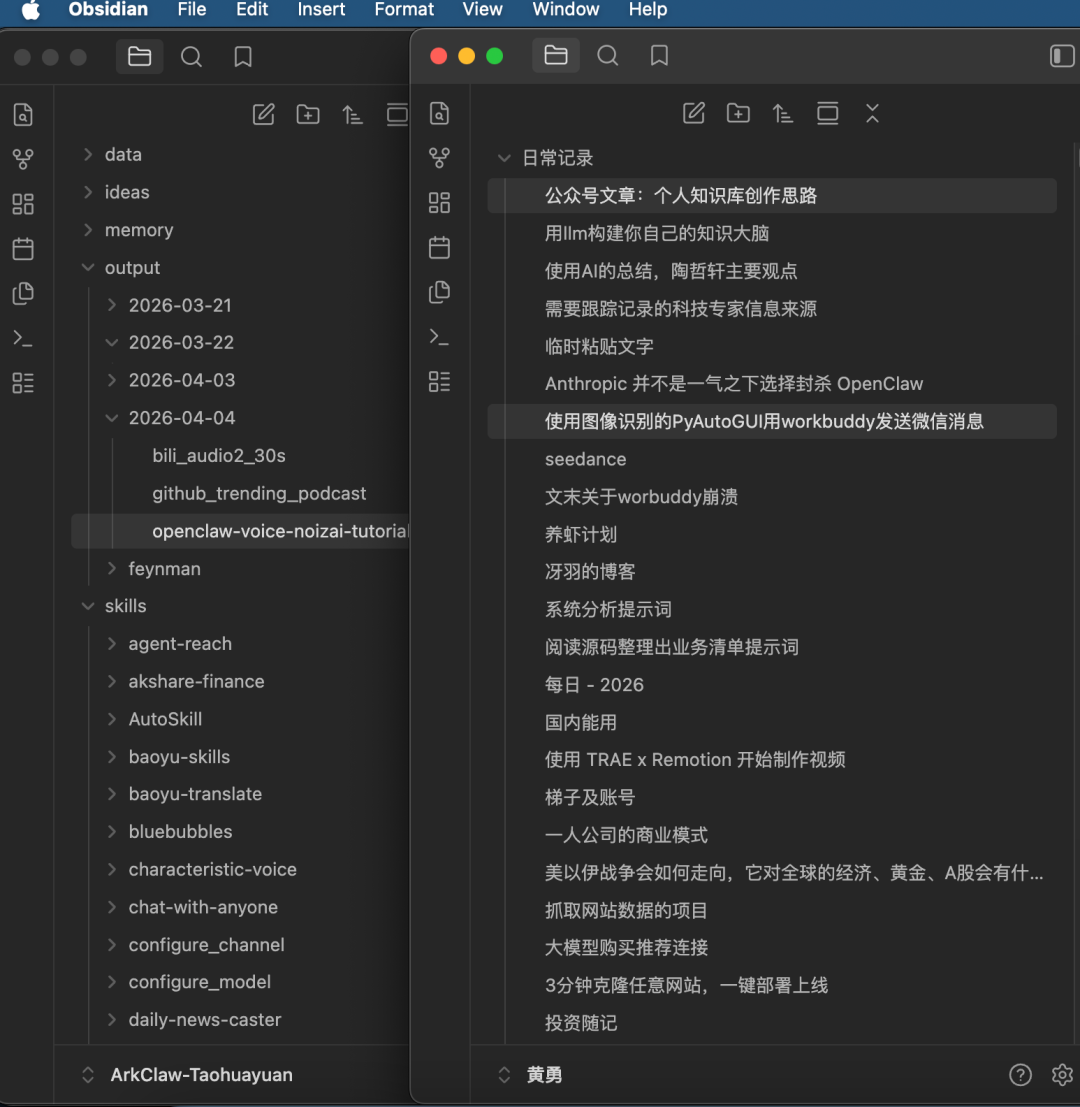
Task: Change sort order in the front window
Action: (x=782, y=113)
